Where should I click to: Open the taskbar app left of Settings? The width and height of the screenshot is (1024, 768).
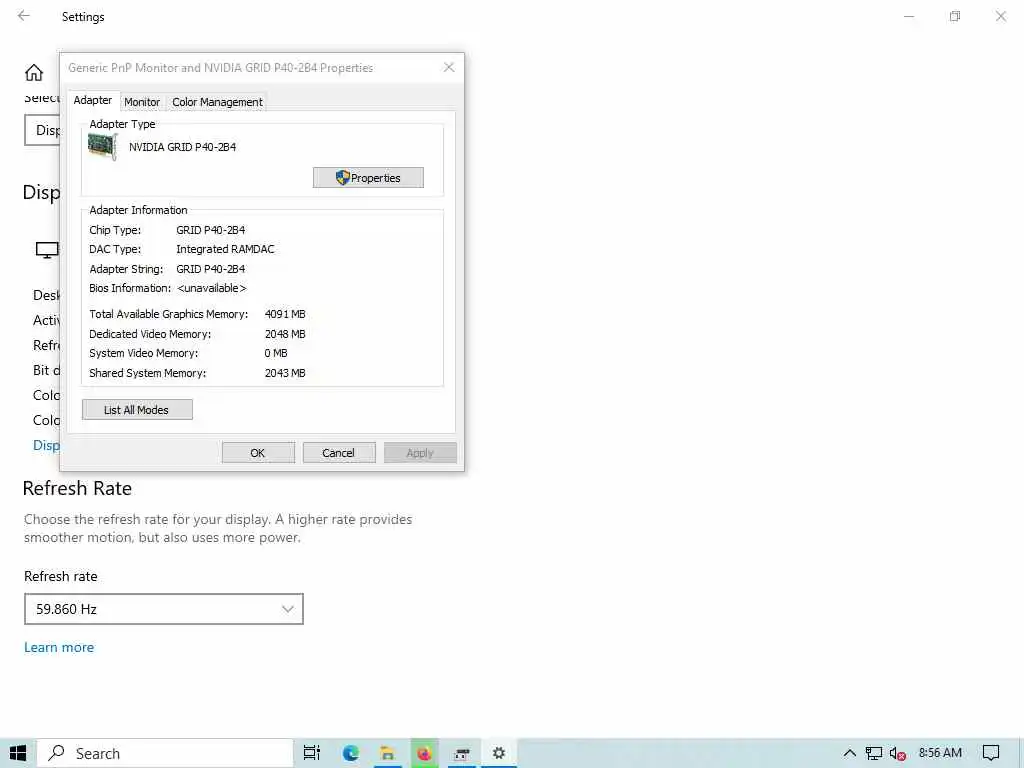click(462, 753)
